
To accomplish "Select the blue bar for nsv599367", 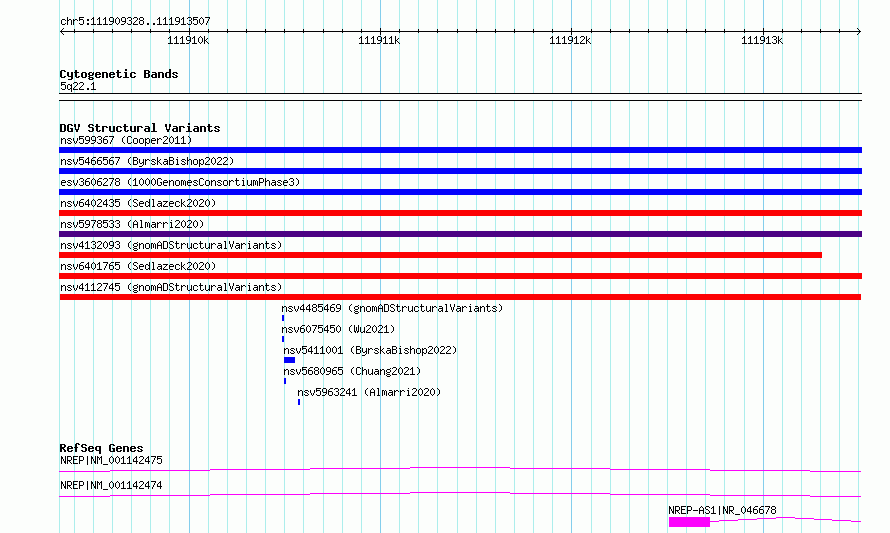I will pos(460,150).
